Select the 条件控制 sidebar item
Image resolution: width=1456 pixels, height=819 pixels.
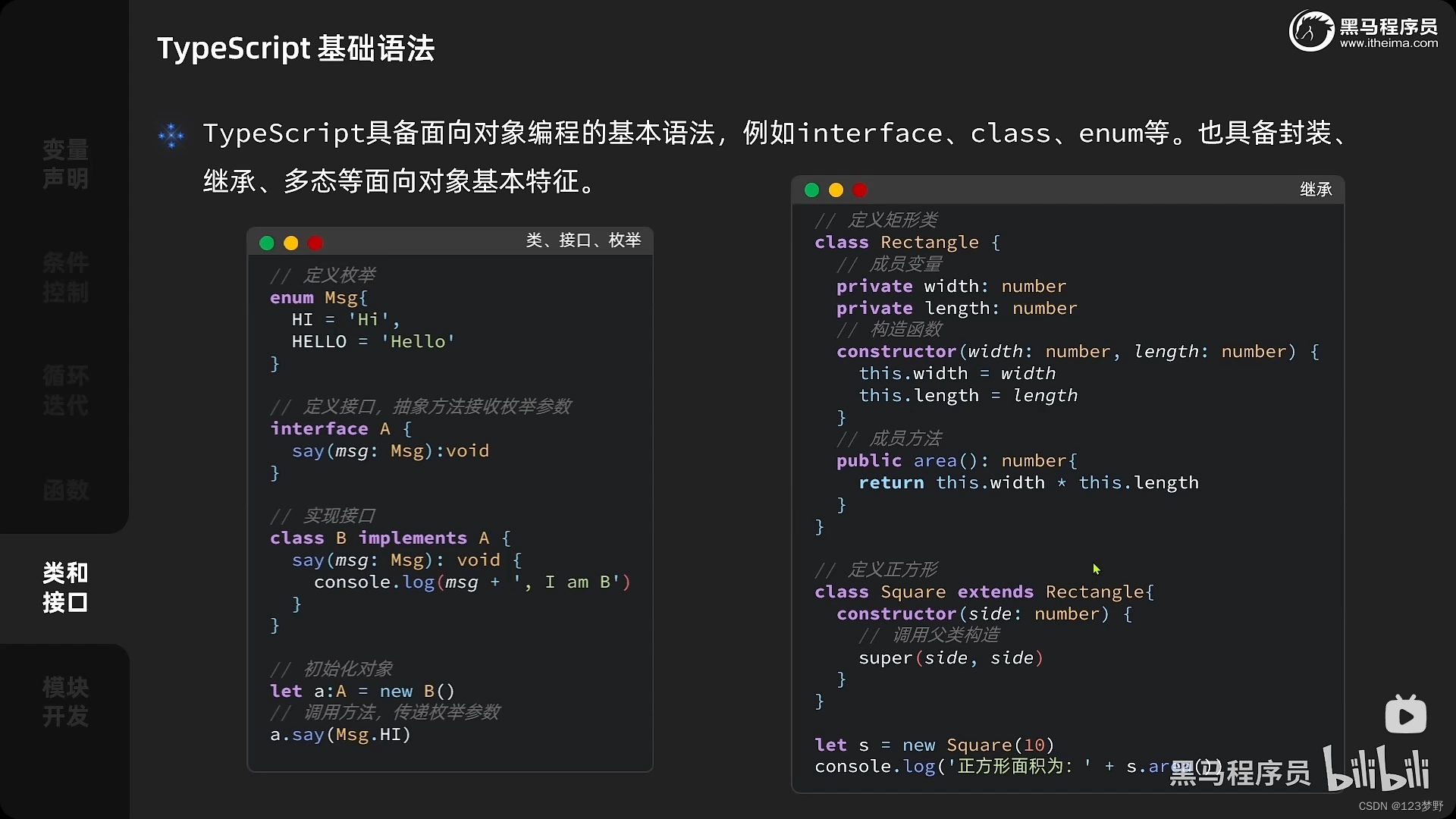coord(64,278)
